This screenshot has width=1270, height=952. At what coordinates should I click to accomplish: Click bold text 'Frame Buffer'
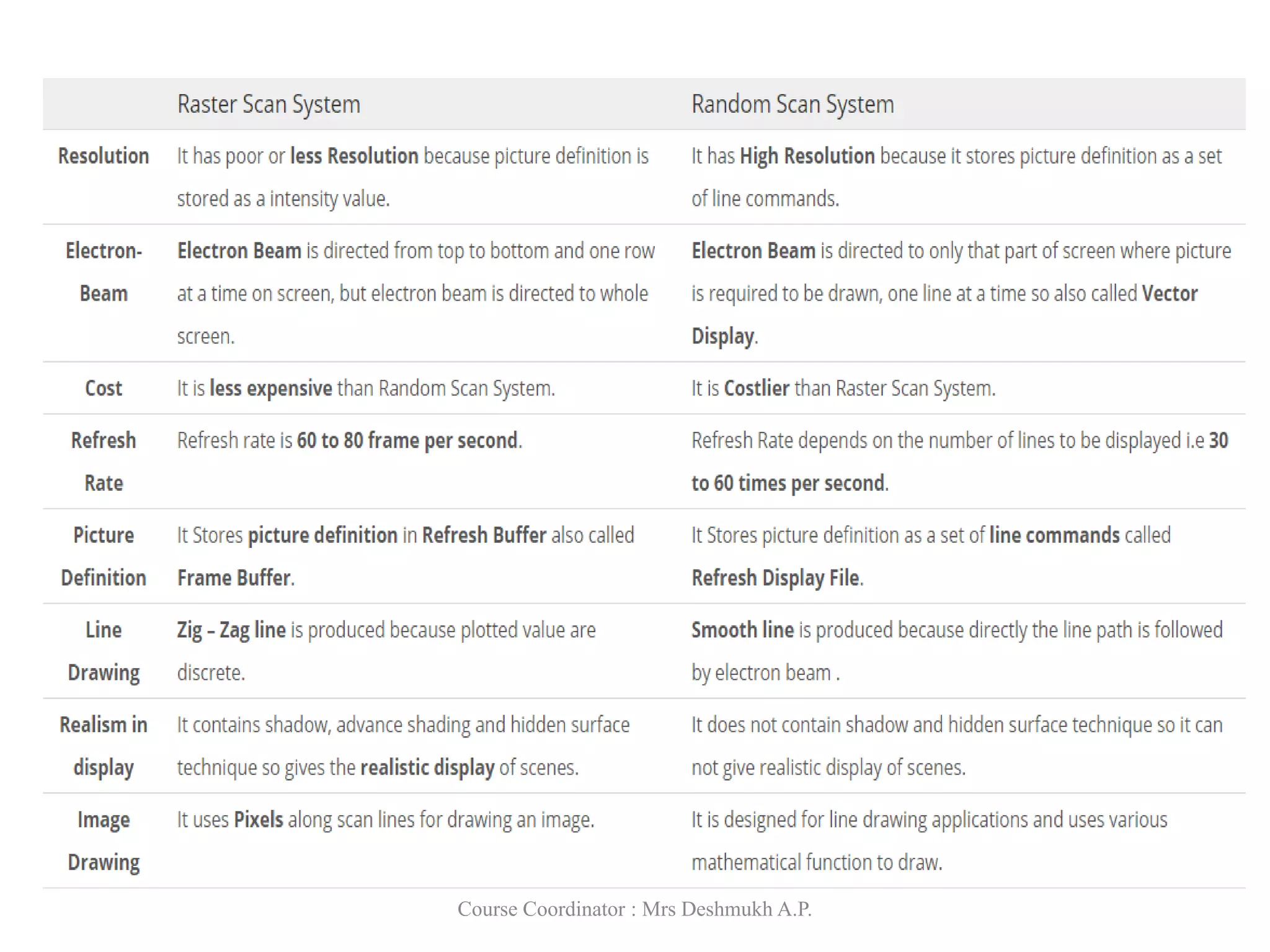click(x=234, y=578)
